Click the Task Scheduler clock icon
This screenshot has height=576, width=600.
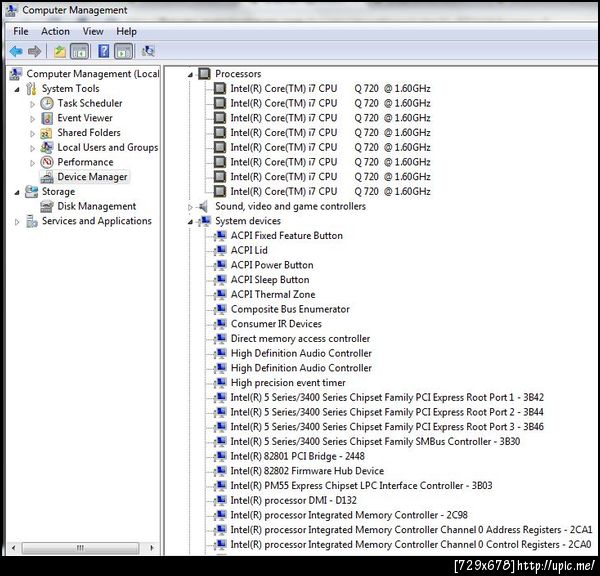point(47,103)
